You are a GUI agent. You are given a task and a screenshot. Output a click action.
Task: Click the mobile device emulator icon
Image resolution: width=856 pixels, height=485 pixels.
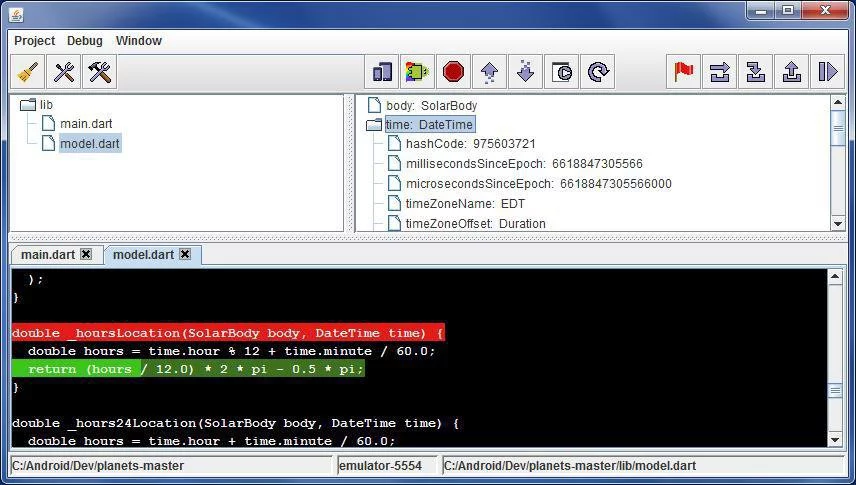click(x=382, y=72)
